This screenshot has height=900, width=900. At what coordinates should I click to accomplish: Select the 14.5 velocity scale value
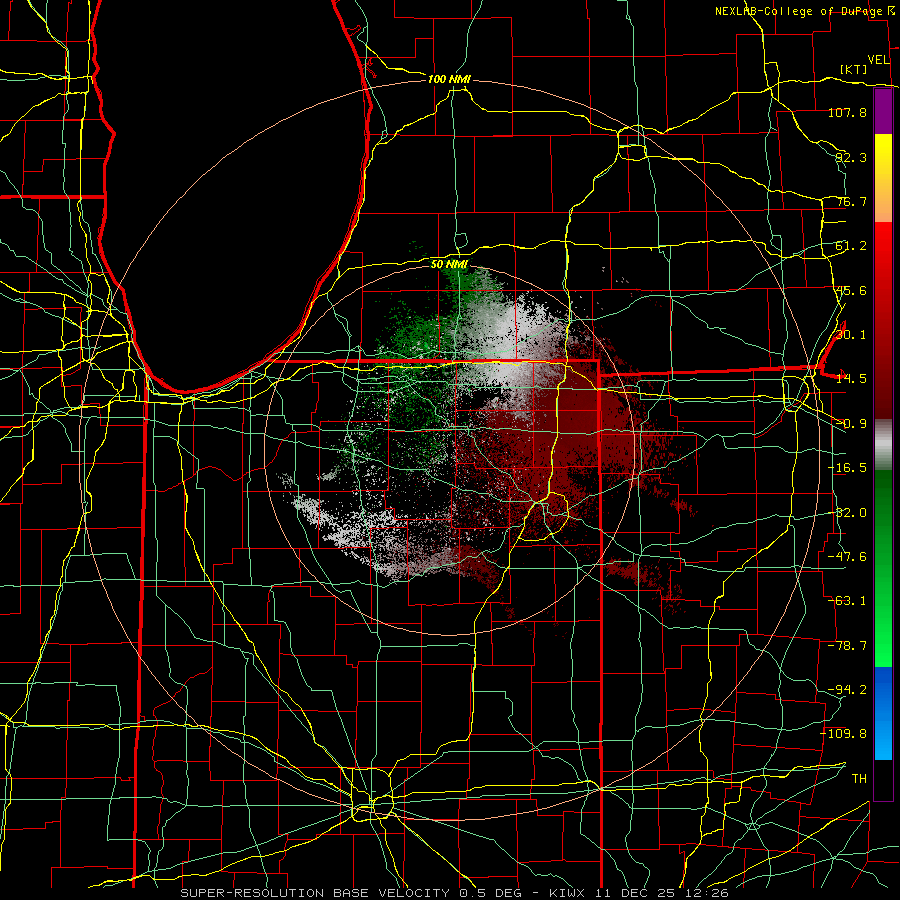(x=851, y=379)
